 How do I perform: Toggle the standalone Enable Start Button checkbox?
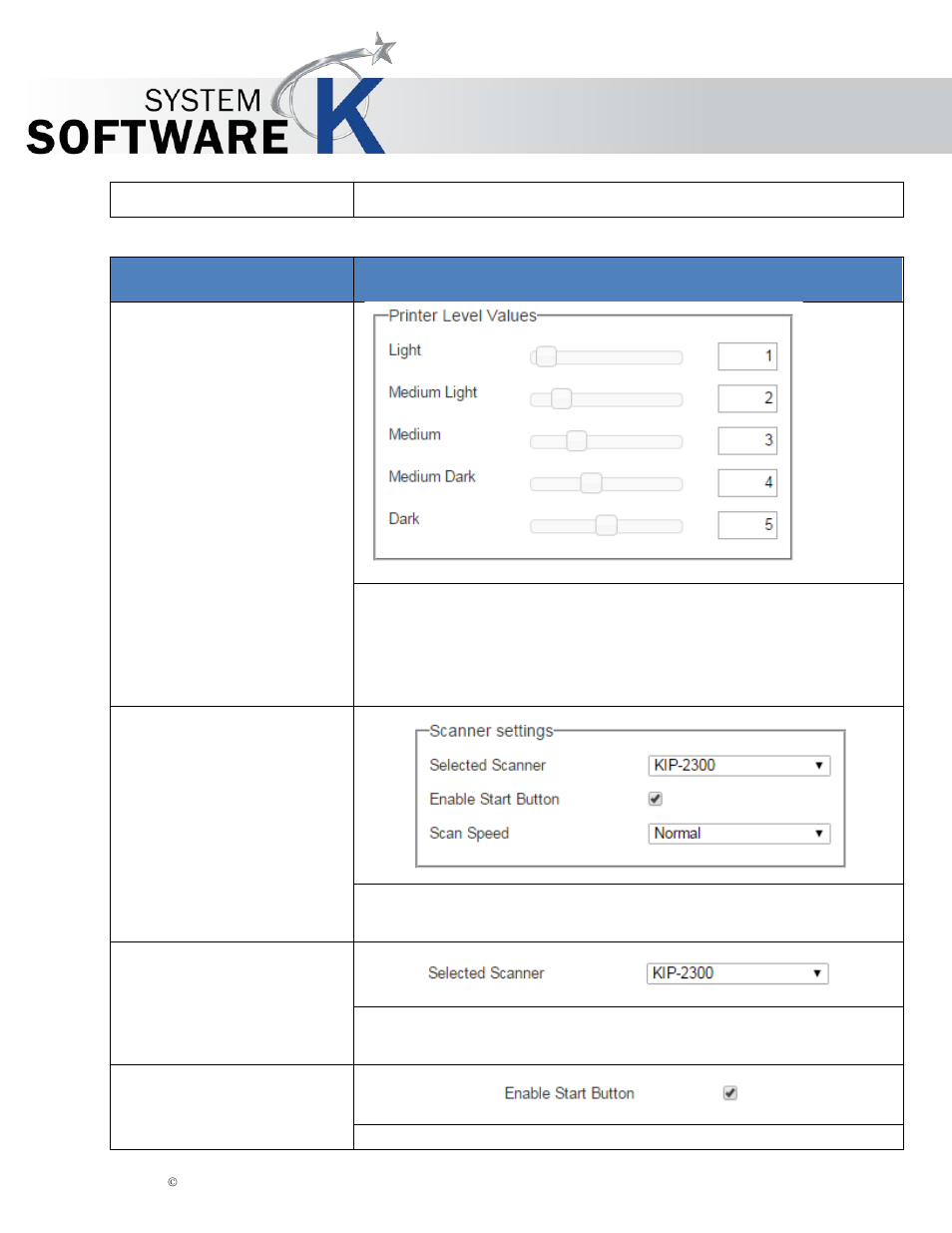730,1093
